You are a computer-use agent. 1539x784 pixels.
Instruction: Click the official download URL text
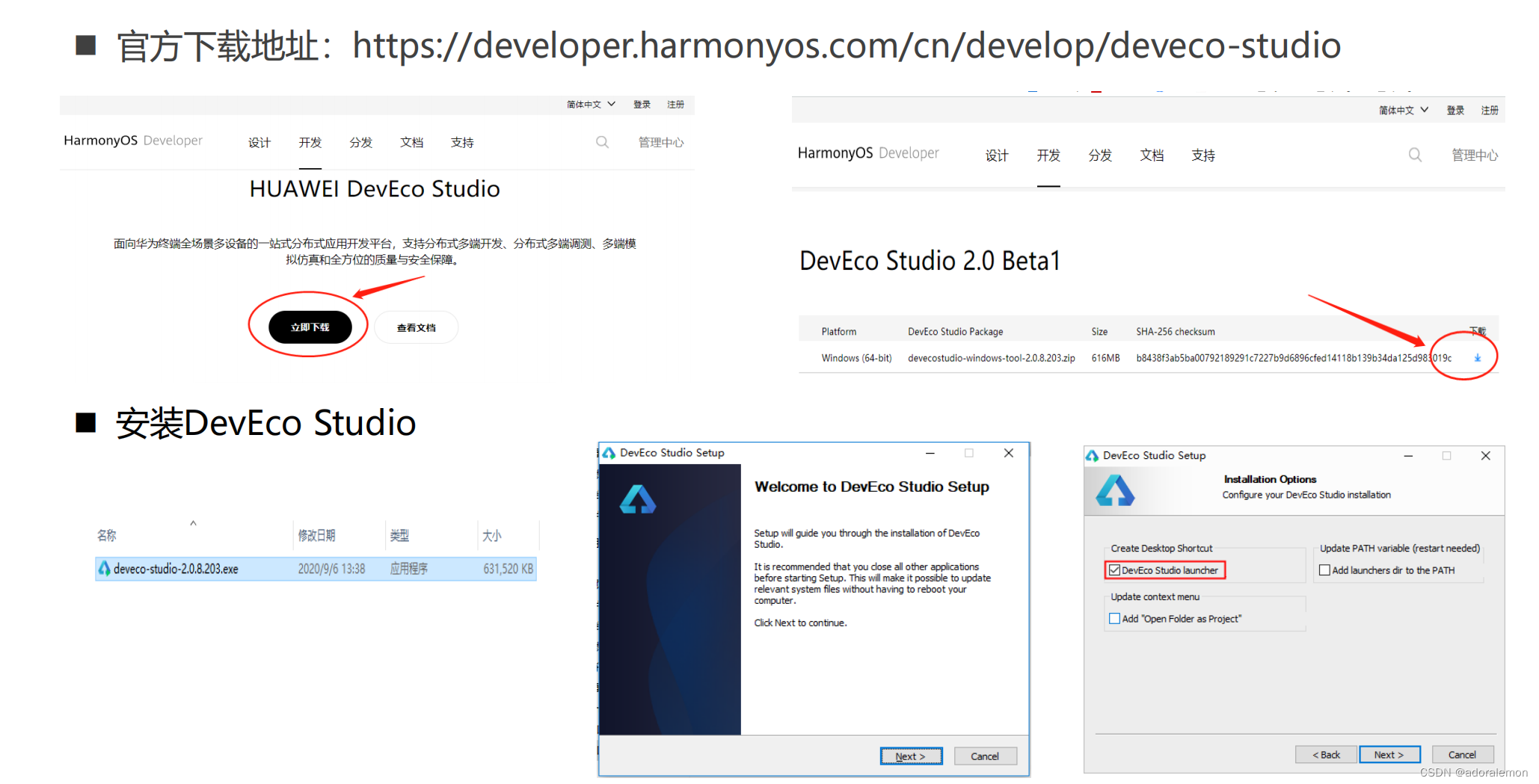point(847,46)
